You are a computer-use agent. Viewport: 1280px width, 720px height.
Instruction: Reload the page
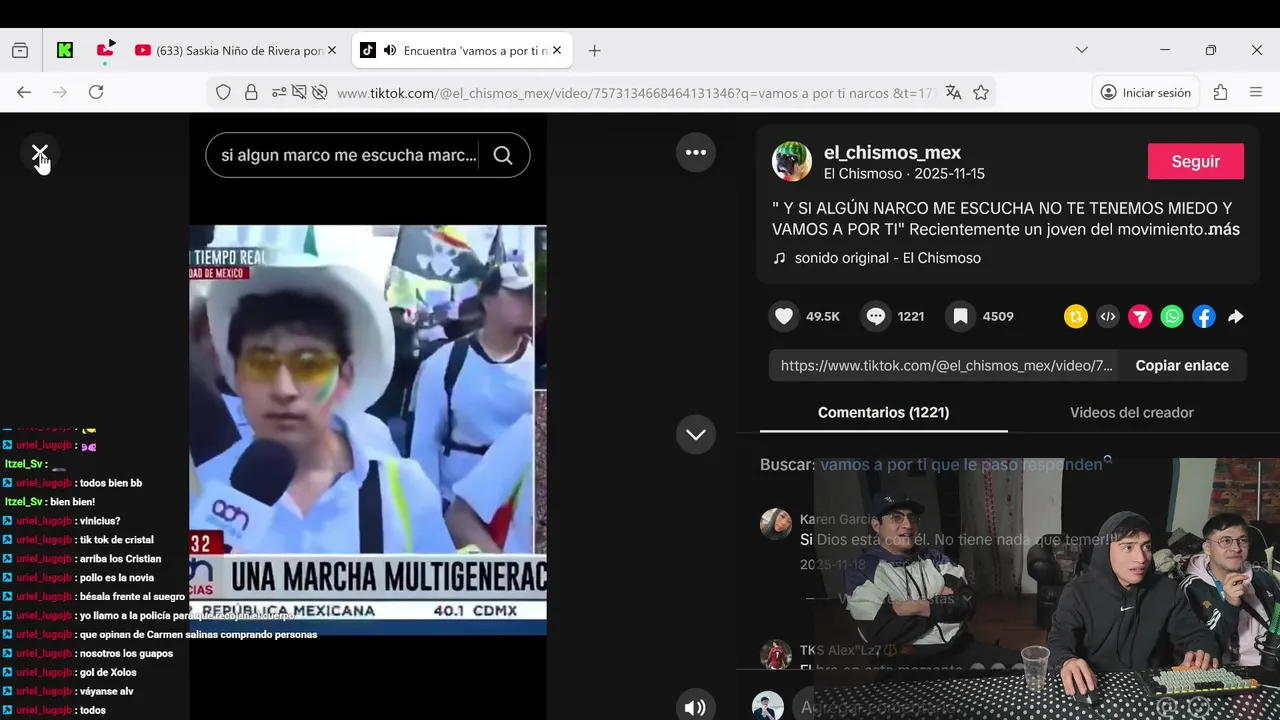coord(96,92)
